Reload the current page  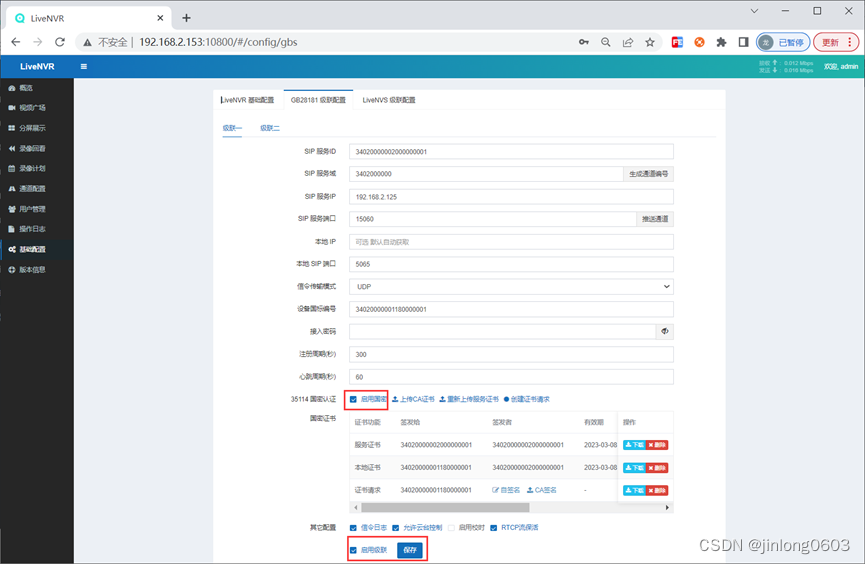tap(60, 42)
